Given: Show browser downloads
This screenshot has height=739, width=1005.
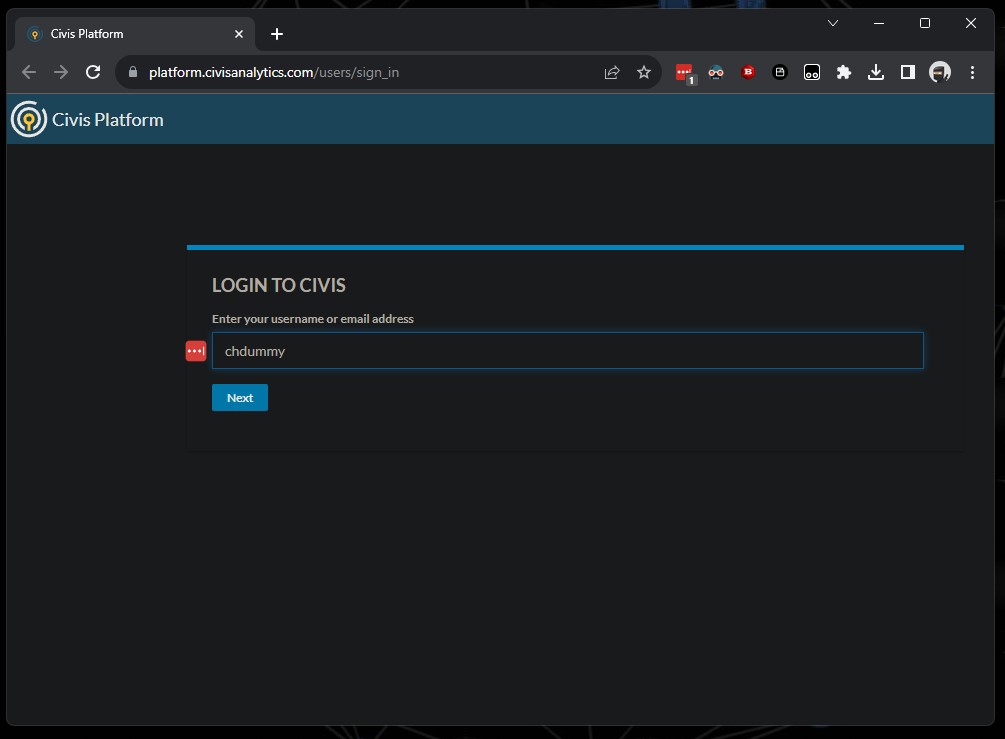Looking at the screenshot, I should click(876, 72).
